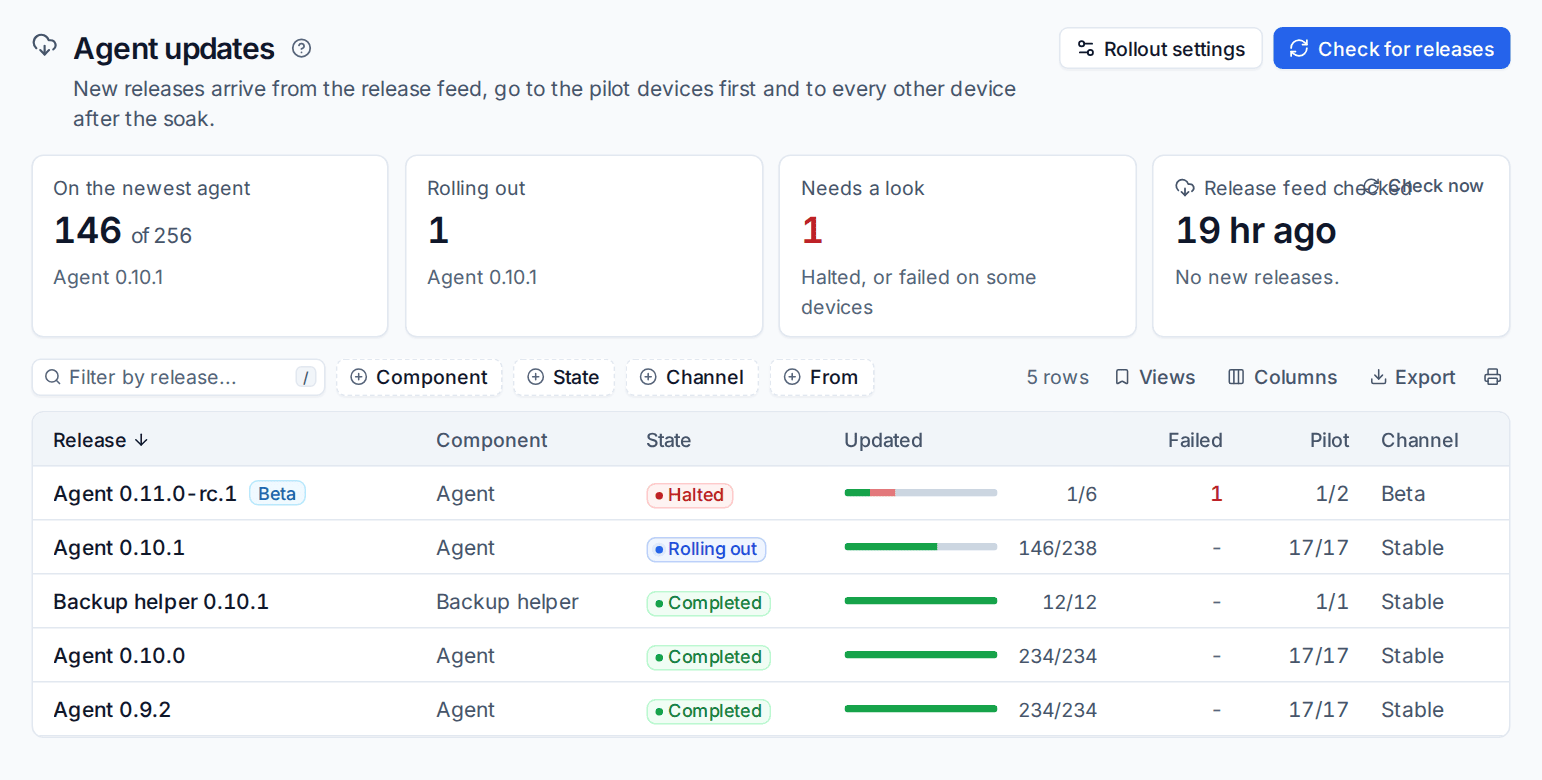Export the releases table
This screenshot has width=1542, height=780.
(1412, 377)
